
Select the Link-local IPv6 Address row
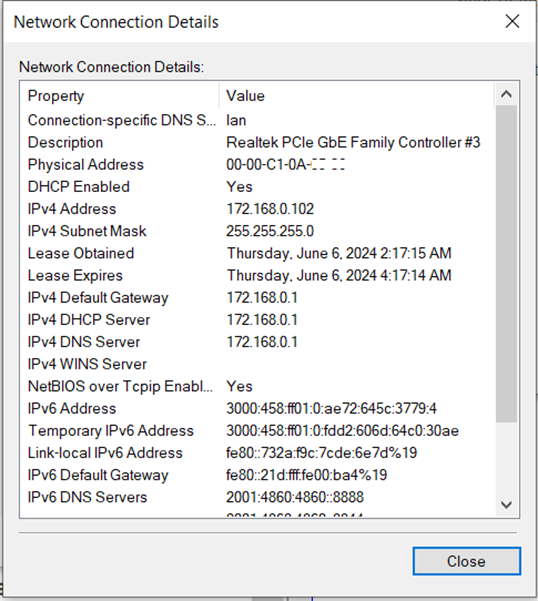click(x=258, y=453)
